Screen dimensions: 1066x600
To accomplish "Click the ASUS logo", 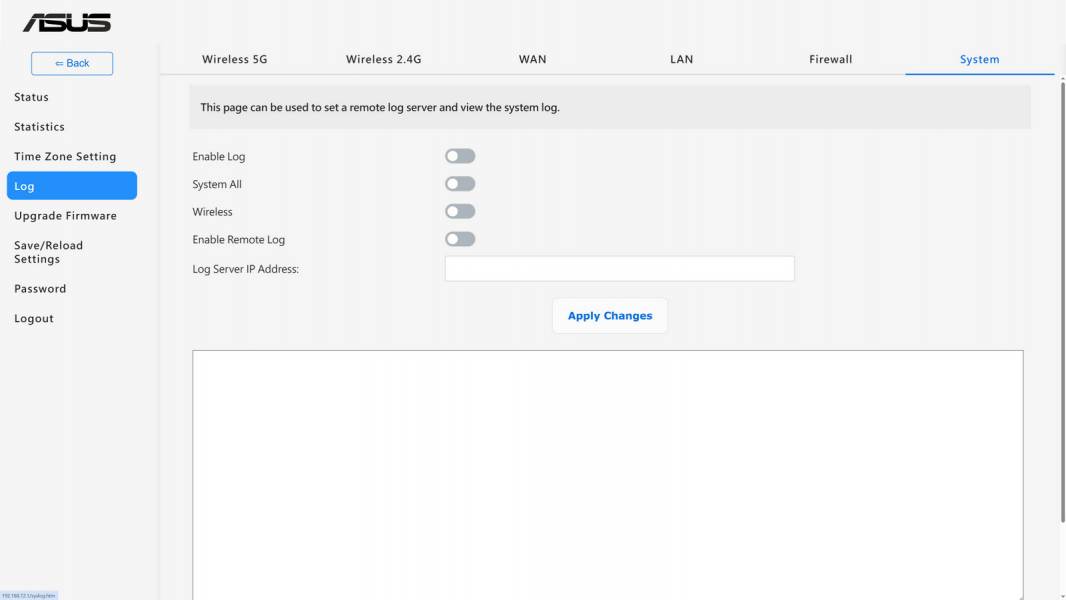I will pos(67,22).
